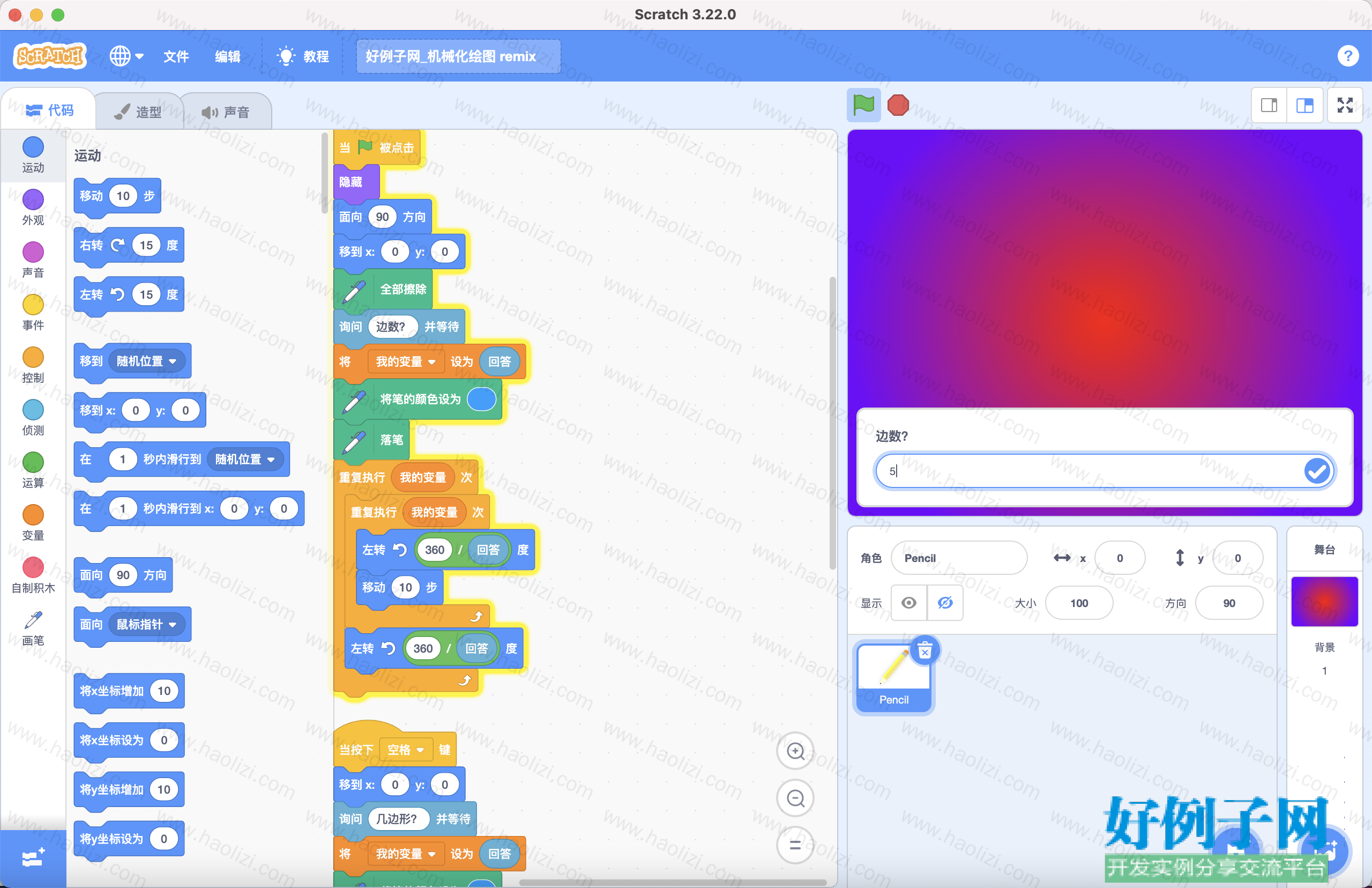The height and width of the screenshot is (888, 1372).
Task: Reset workspace zoom to default
Action: tap(795, 845)
